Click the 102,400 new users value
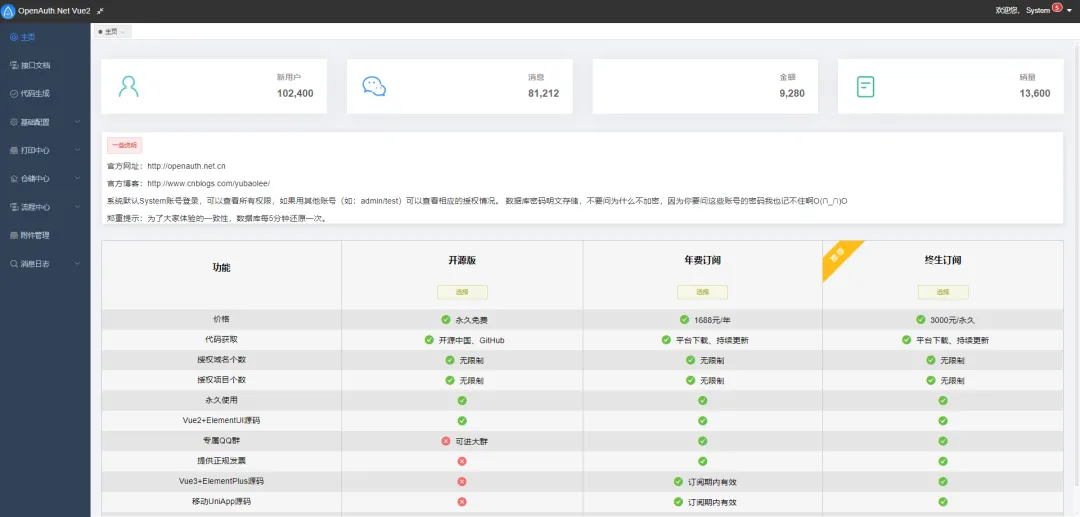This screenshot has height=517, width=1080. pyautogui.click(x=295, y=94)
